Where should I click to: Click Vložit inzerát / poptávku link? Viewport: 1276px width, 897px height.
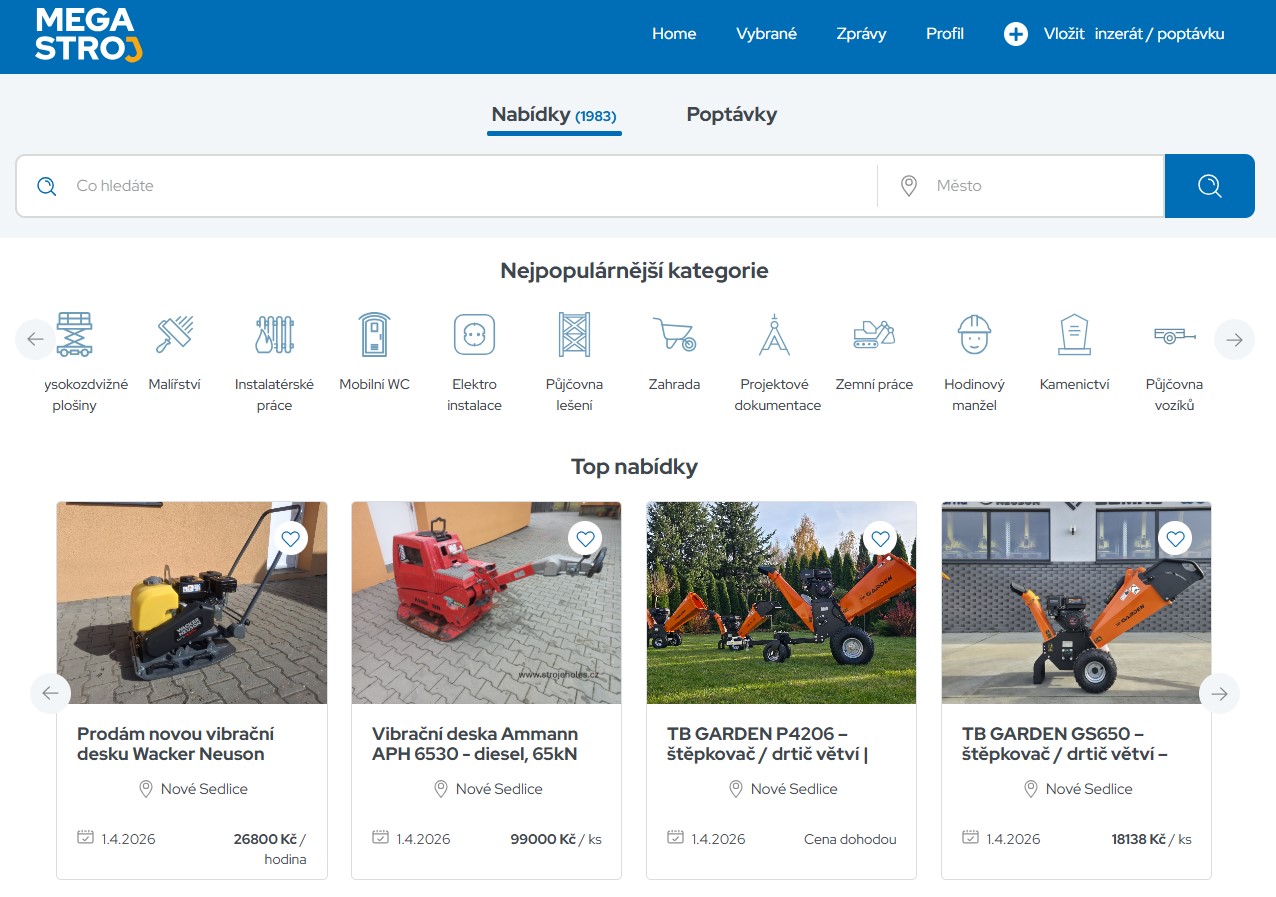click(1134, 34)
